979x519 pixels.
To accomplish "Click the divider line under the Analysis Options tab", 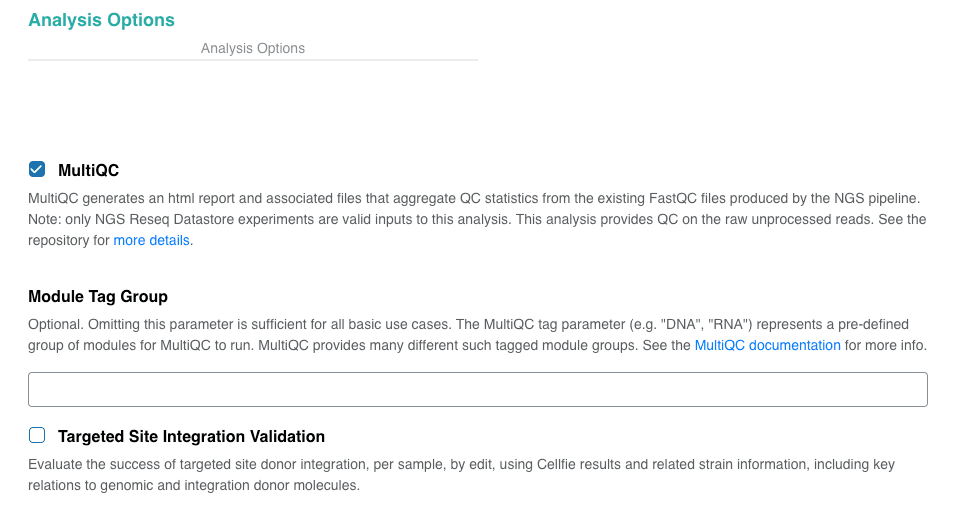I will 253,60.
